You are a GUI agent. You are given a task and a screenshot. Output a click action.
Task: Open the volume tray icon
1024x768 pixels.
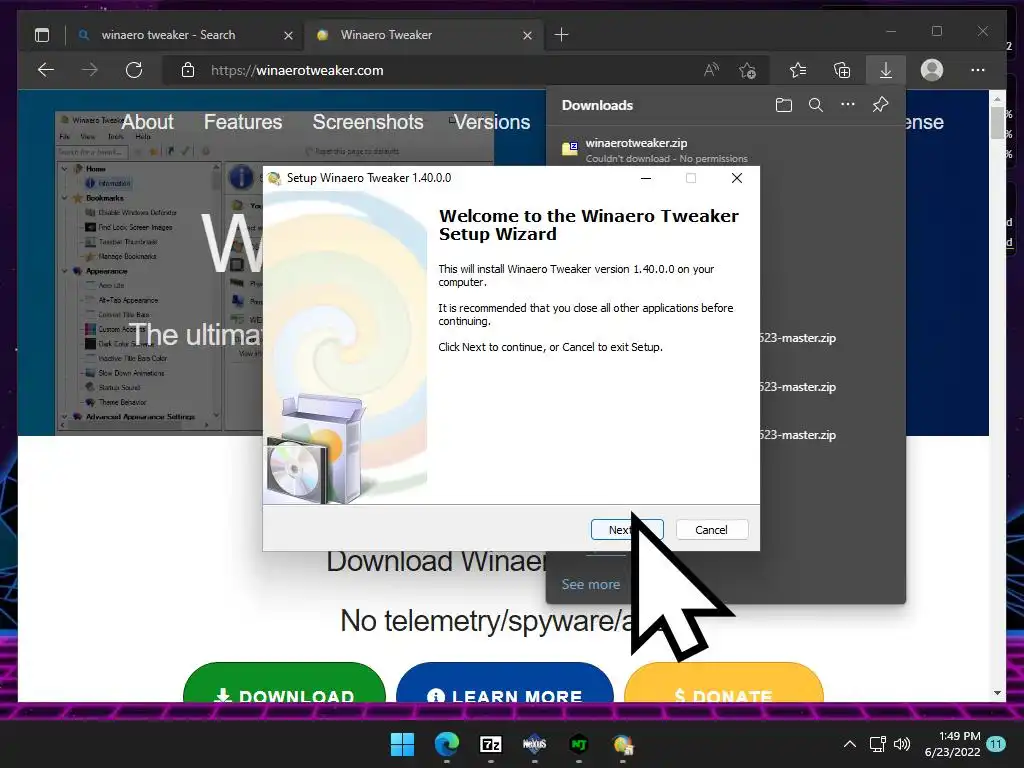click(902, 744)
